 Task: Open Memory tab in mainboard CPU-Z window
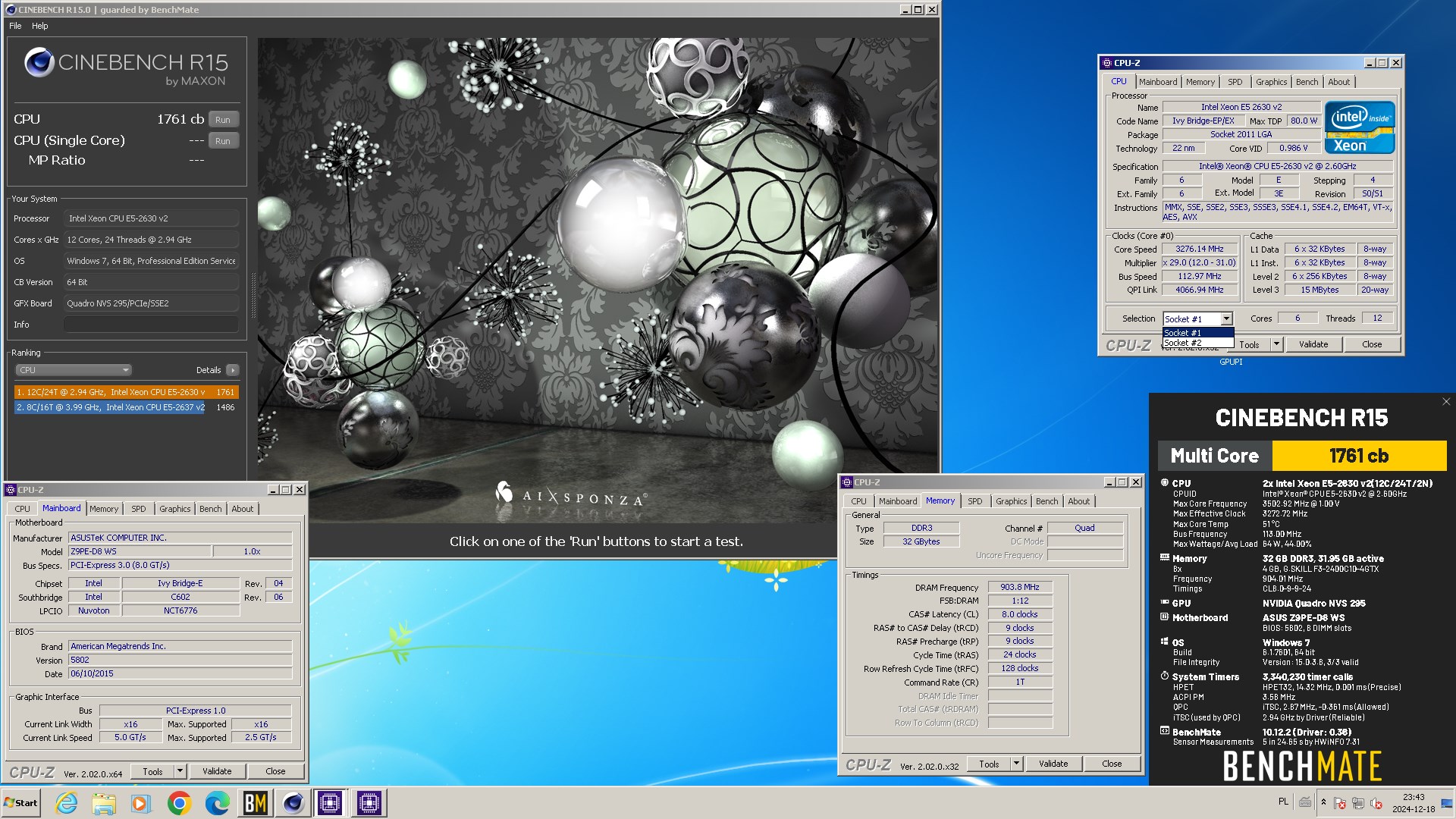point(104,509)
